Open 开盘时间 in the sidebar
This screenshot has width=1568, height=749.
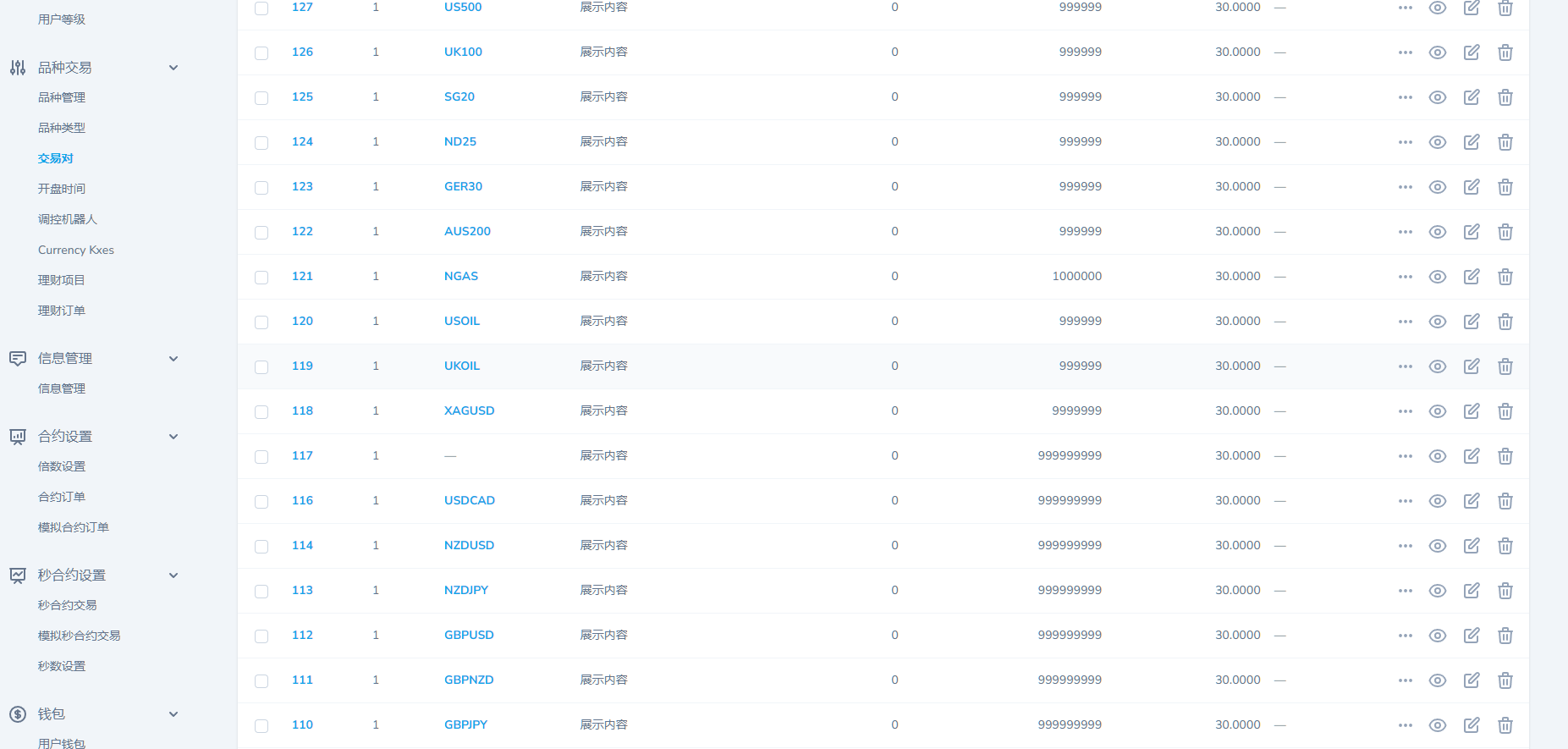coord(62,189)
